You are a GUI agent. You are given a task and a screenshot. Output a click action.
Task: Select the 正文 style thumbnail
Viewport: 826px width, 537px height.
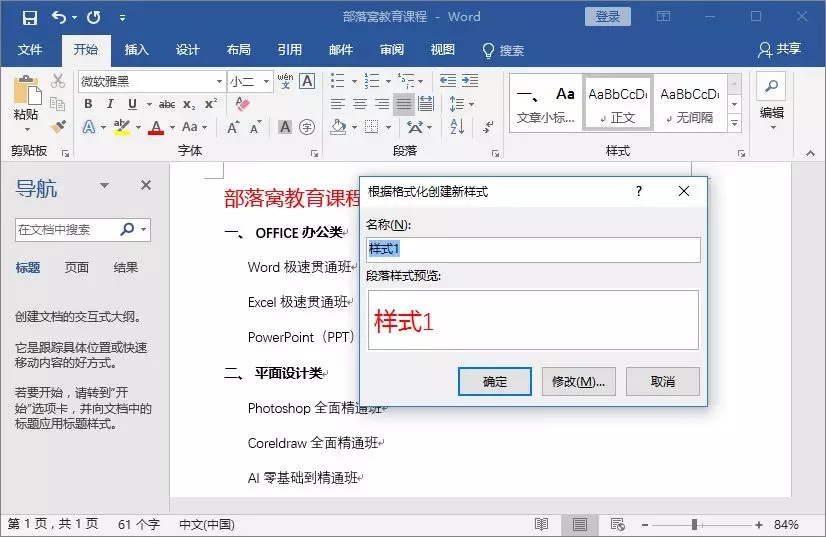pyautogui.click(x=618, y=103)
